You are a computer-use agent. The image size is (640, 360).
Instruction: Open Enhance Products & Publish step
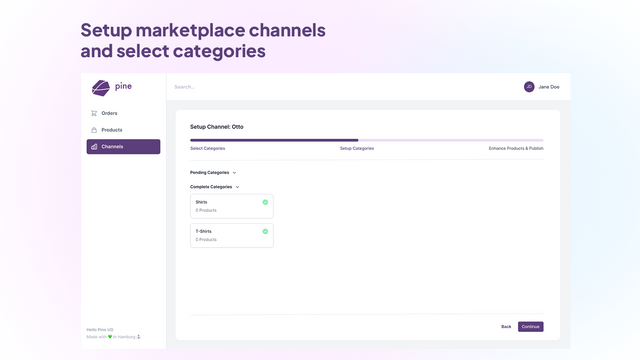click(516, 148)
